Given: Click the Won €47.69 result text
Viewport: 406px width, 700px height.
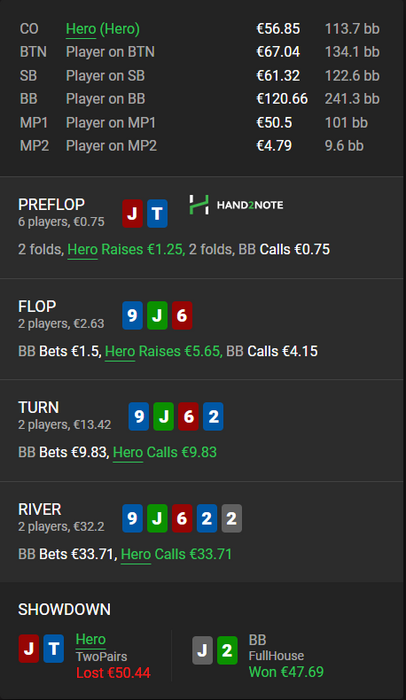Looking at the screenshot, I should (286, 672).
